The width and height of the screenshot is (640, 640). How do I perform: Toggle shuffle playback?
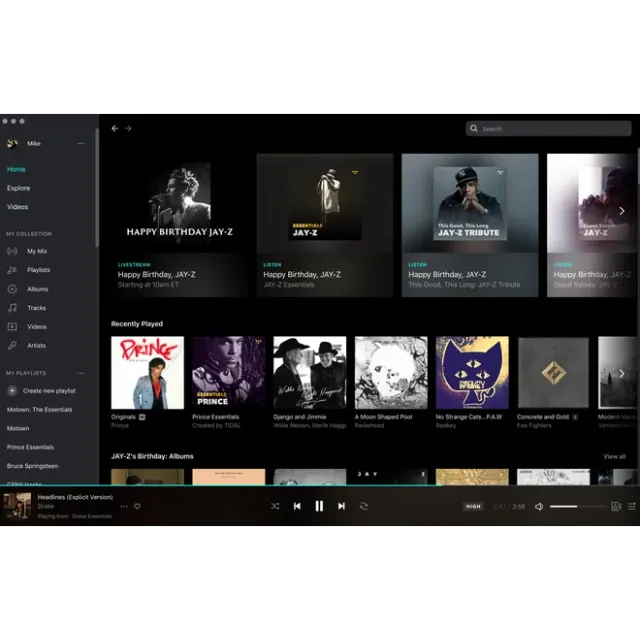(275, 506)
